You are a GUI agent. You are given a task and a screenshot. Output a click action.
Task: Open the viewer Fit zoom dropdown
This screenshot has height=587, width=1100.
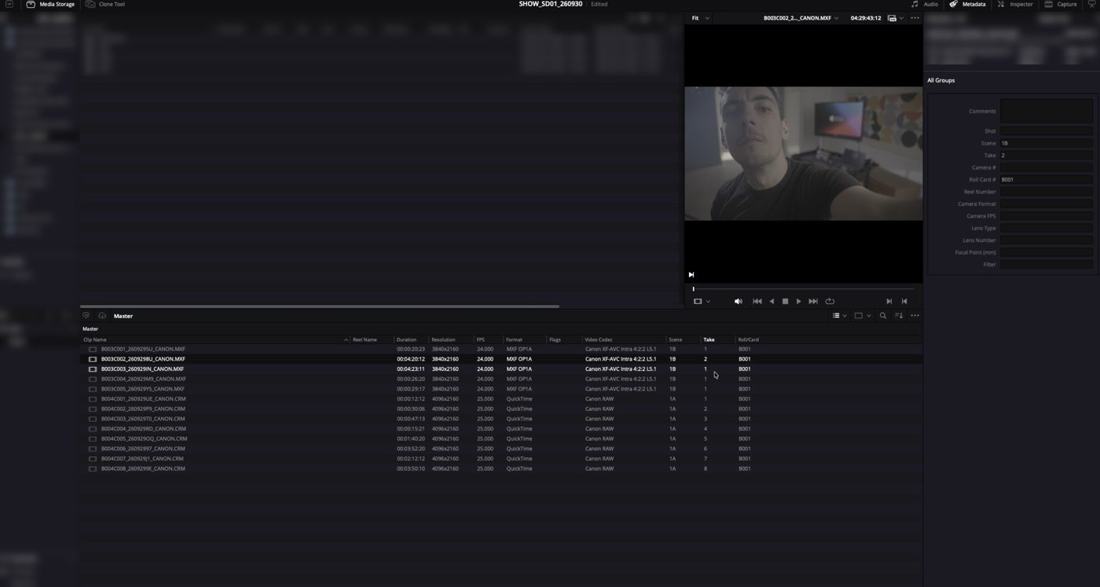click(x=700, y=18)
